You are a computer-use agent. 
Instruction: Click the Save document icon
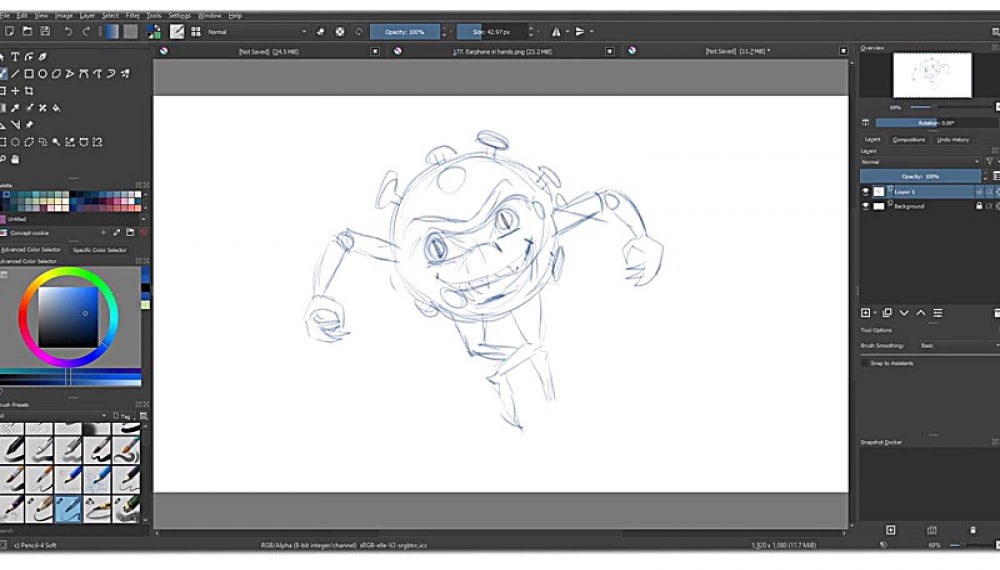tap(45, 32)
